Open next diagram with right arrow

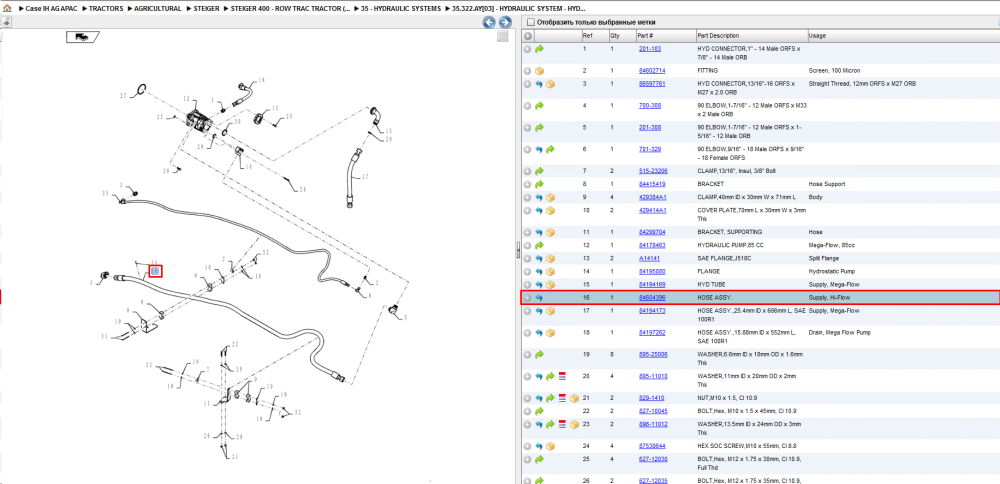point(504,22)
